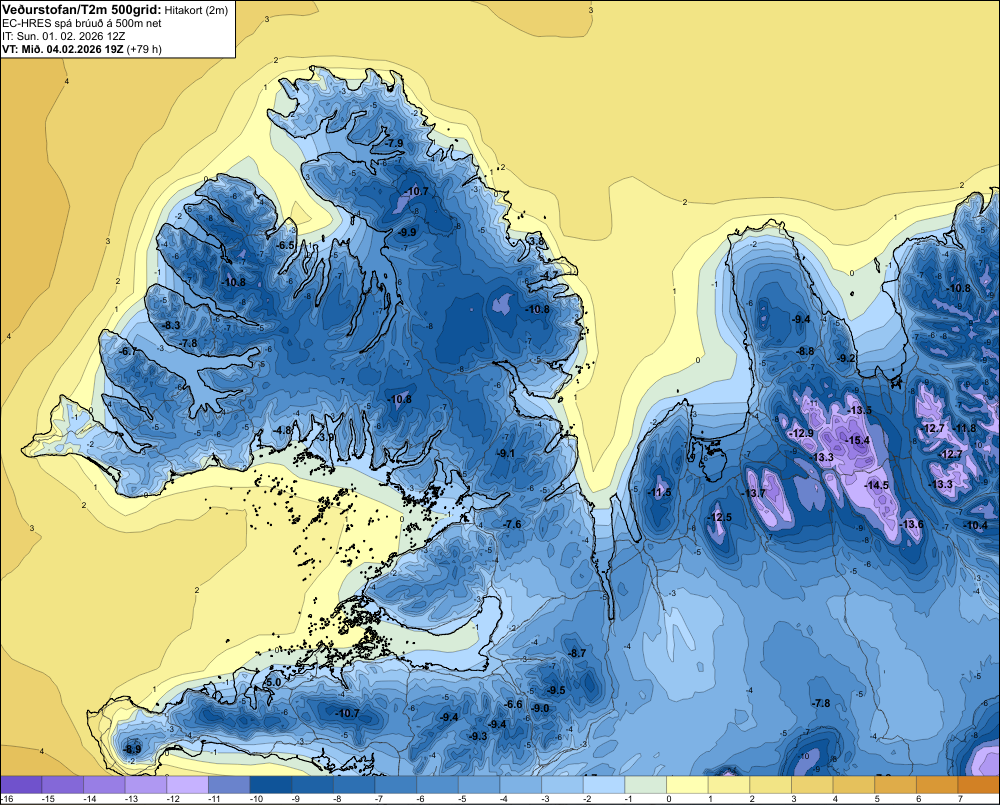Click the -3.8 temperature value

pos(537,240)
